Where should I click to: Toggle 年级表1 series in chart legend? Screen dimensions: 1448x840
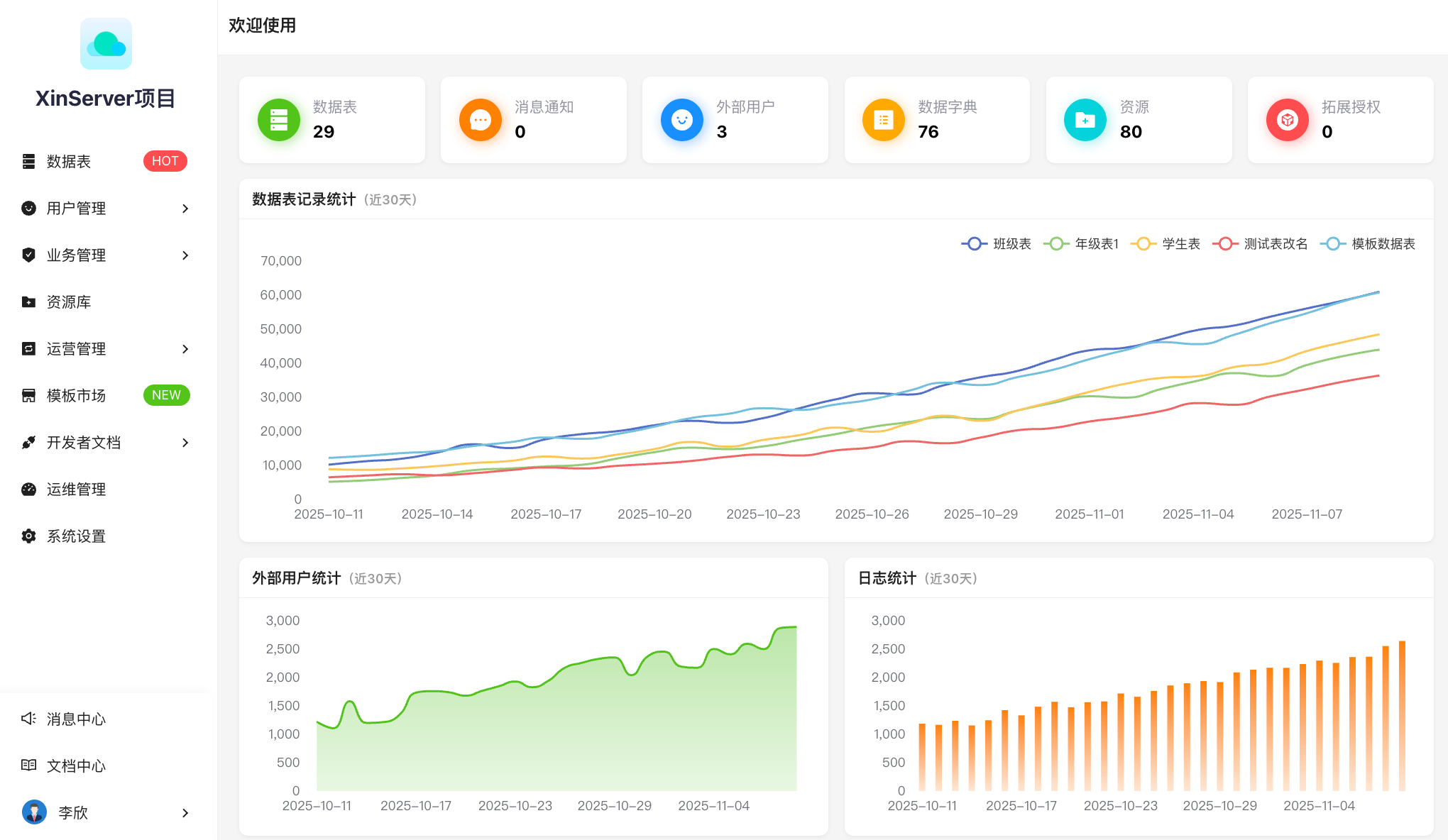(1081, 244)
